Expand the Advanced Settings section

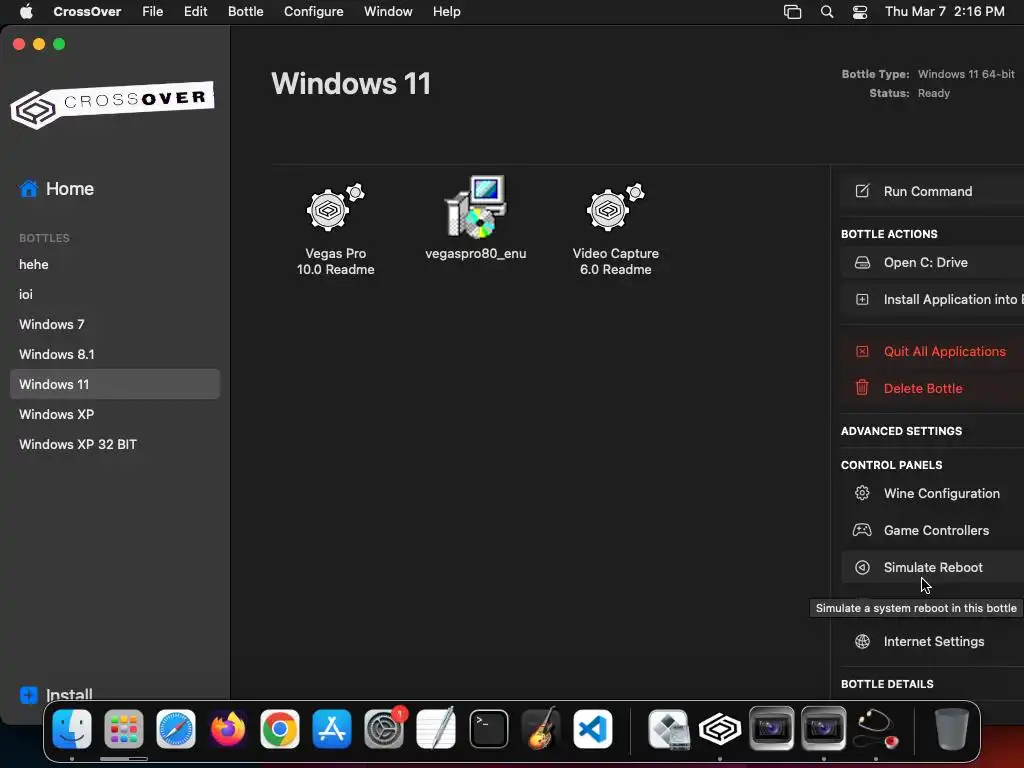click(901, 431)
